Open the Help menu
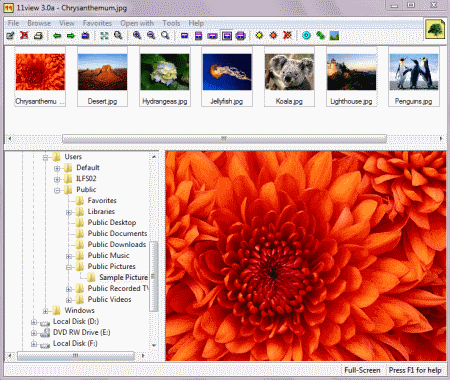This screenshot has height=380, width=450. point(196,23)
